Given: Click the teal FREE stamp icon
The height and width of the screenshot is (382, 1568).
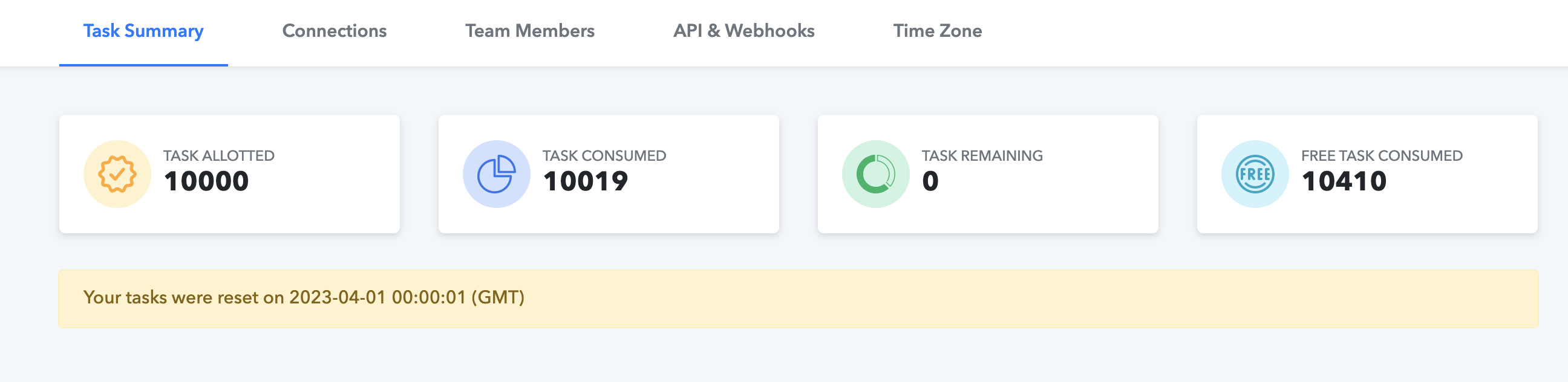Looking at the screenshot, I should pyautogui.click(x=1255, y=174).
